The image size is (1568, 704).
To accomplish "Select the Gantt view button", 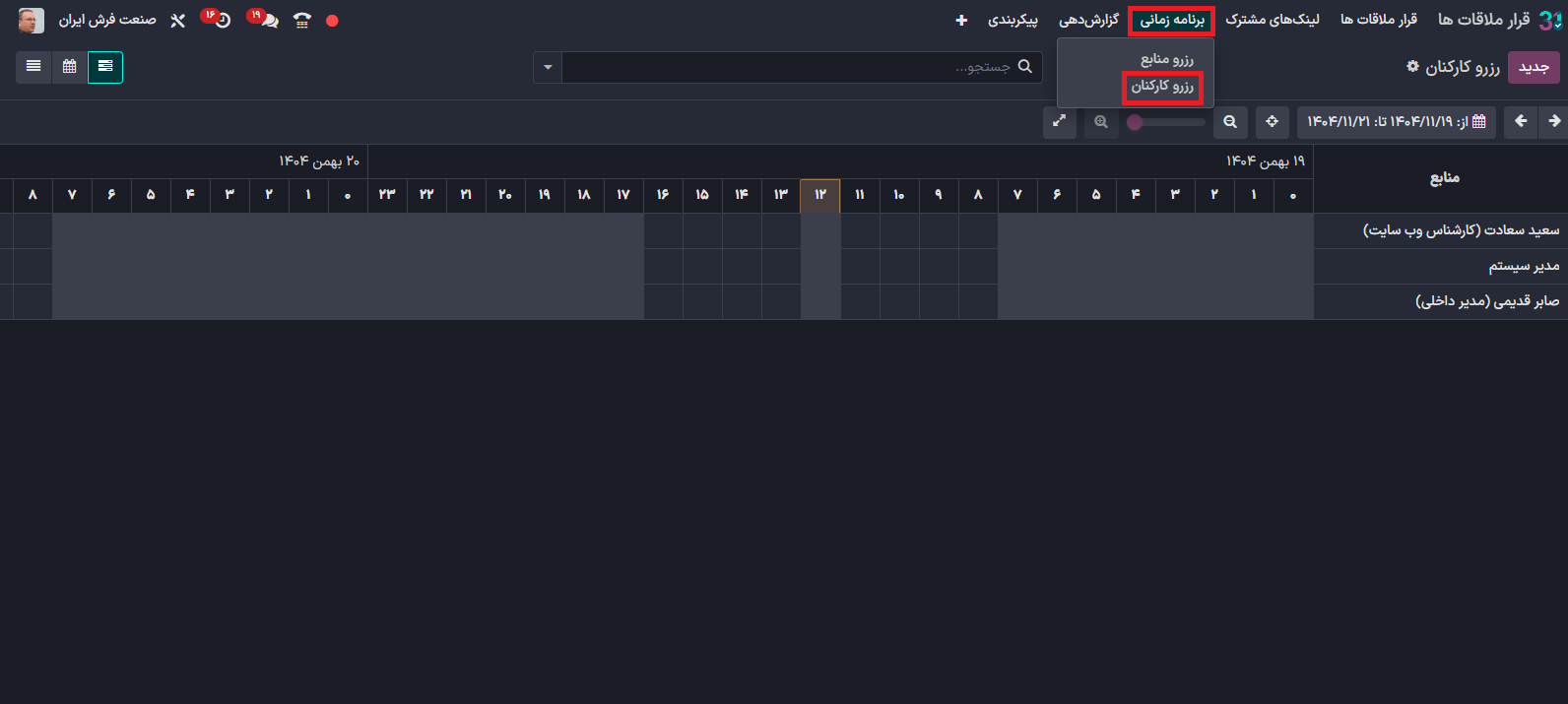I will [x=105, y=67].
